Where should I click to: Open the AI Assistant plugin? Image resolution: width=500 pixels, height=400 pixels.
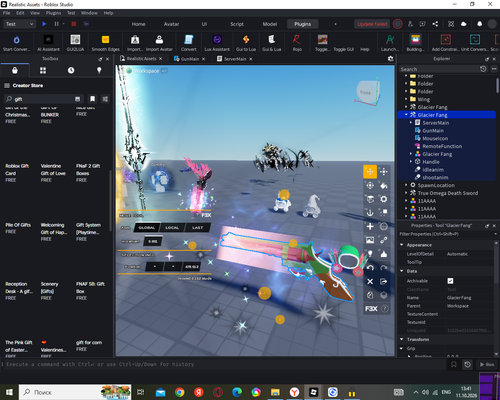click(49, 43)
